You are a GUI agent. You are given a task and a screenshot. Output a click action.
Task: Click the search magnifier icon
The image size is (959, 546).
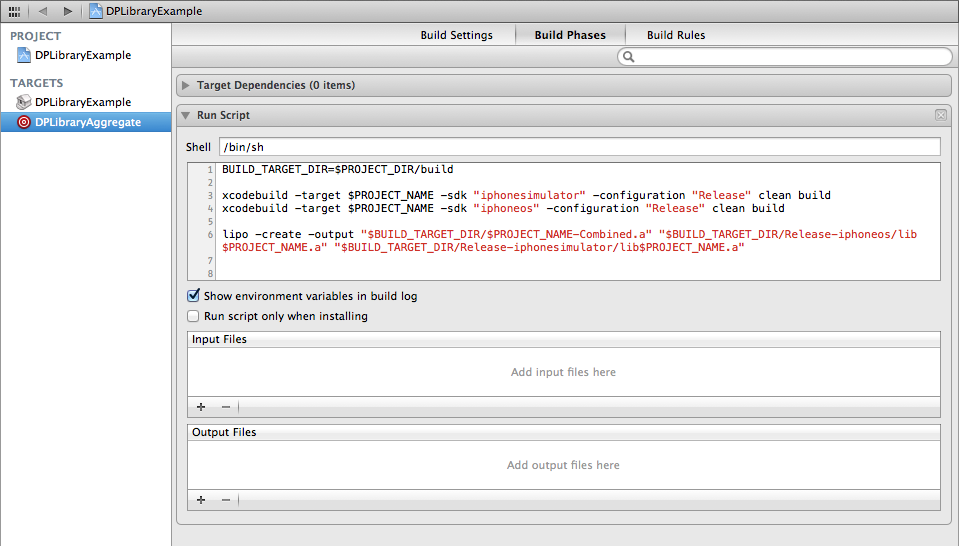click(x=628, y=57)
